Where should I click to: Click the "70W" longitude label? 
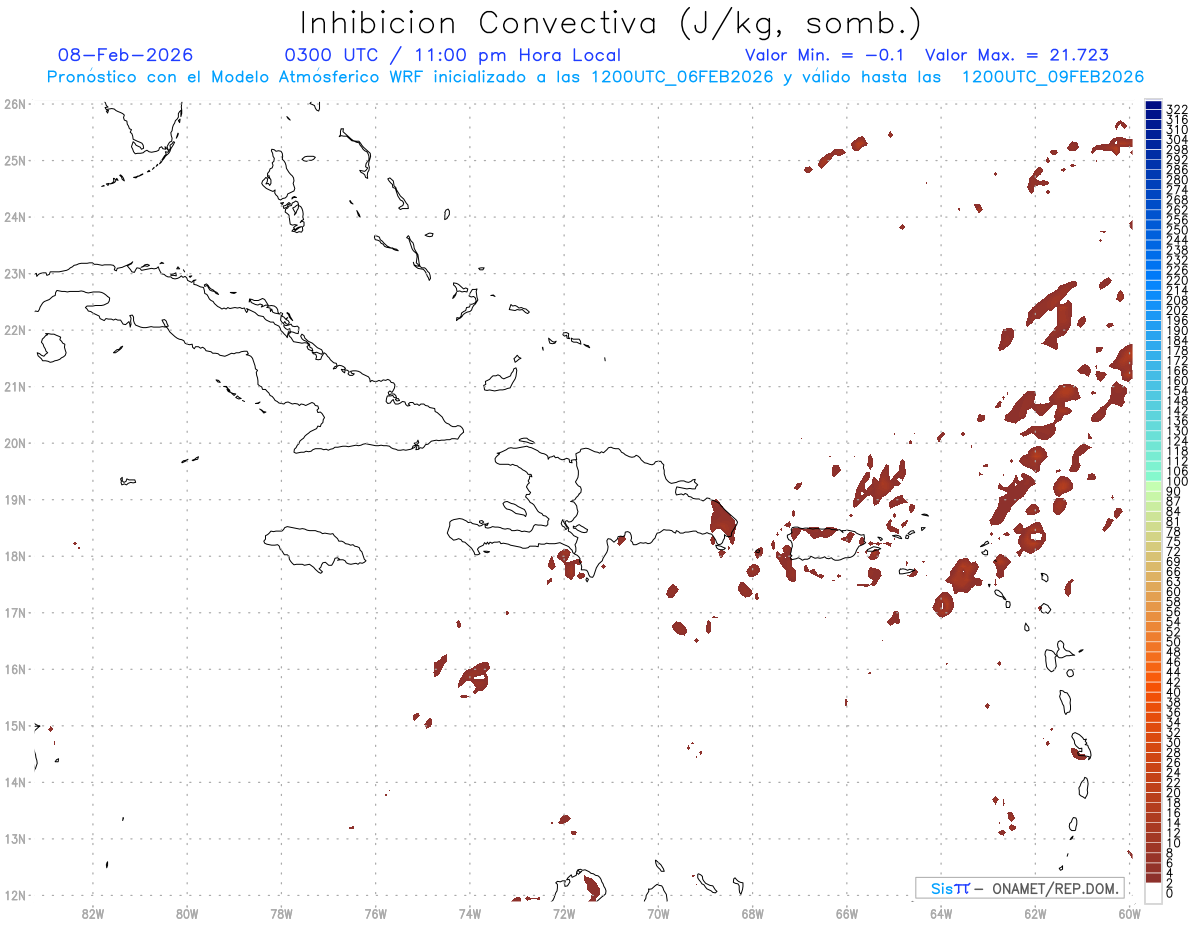pos(658,912)
